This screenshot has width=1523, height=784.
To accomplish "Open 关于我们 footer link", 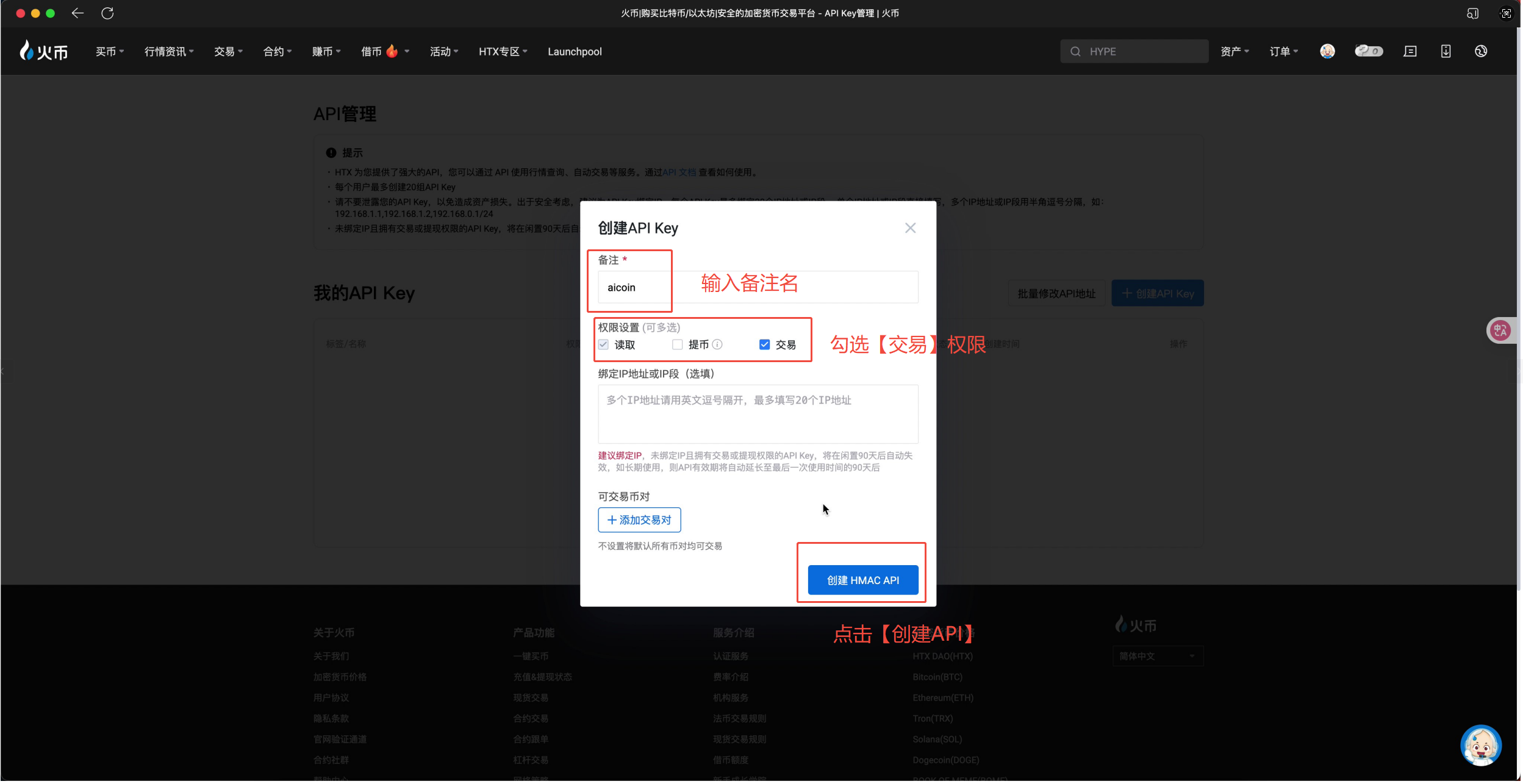I will [x=331, y=657].
